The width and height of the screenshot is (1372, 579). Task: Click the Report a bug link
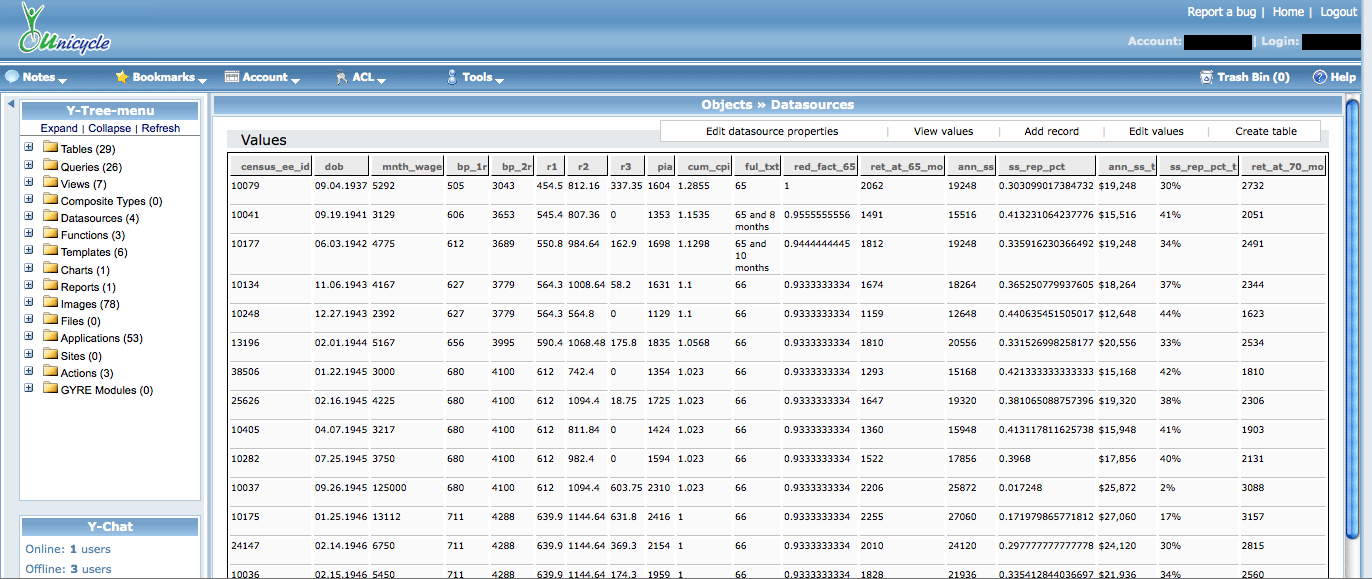click(x=1222, y=12)
